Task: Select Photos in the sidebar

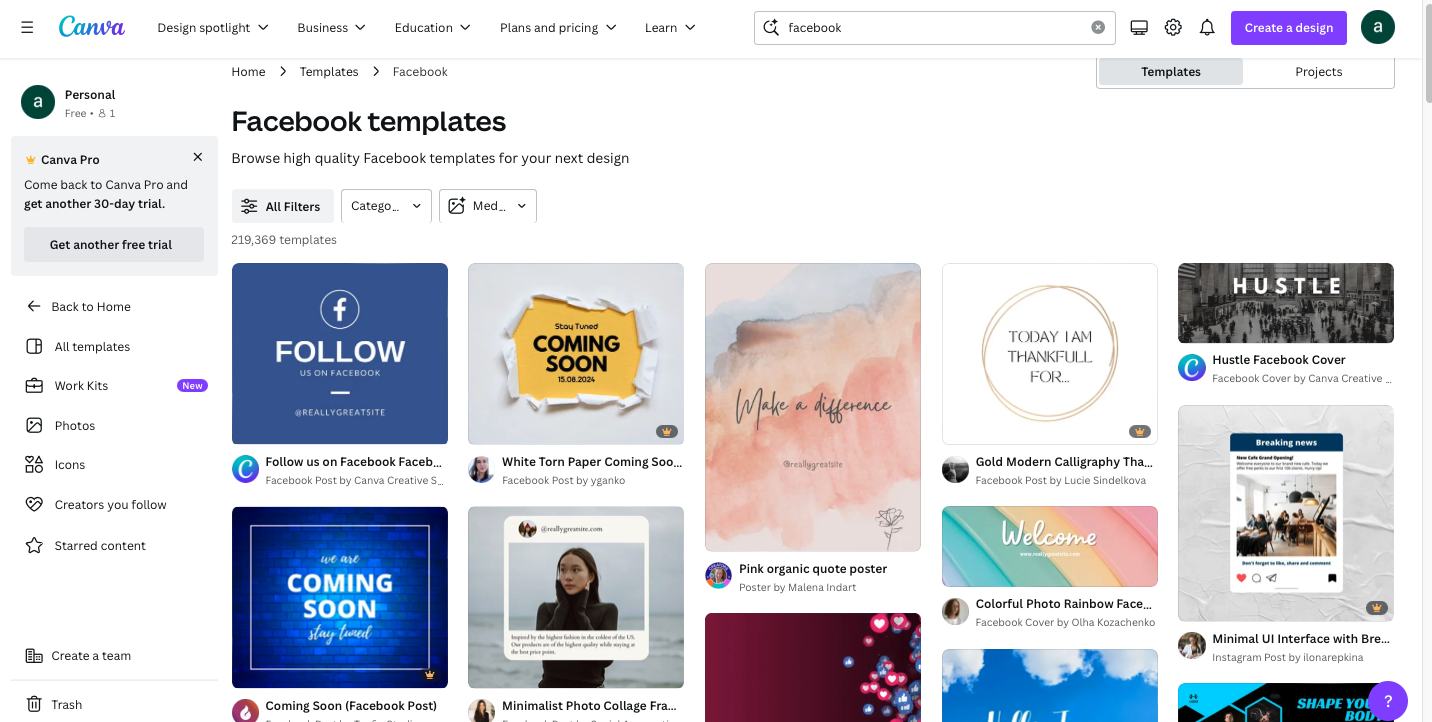Action: [x=73, y=425]
